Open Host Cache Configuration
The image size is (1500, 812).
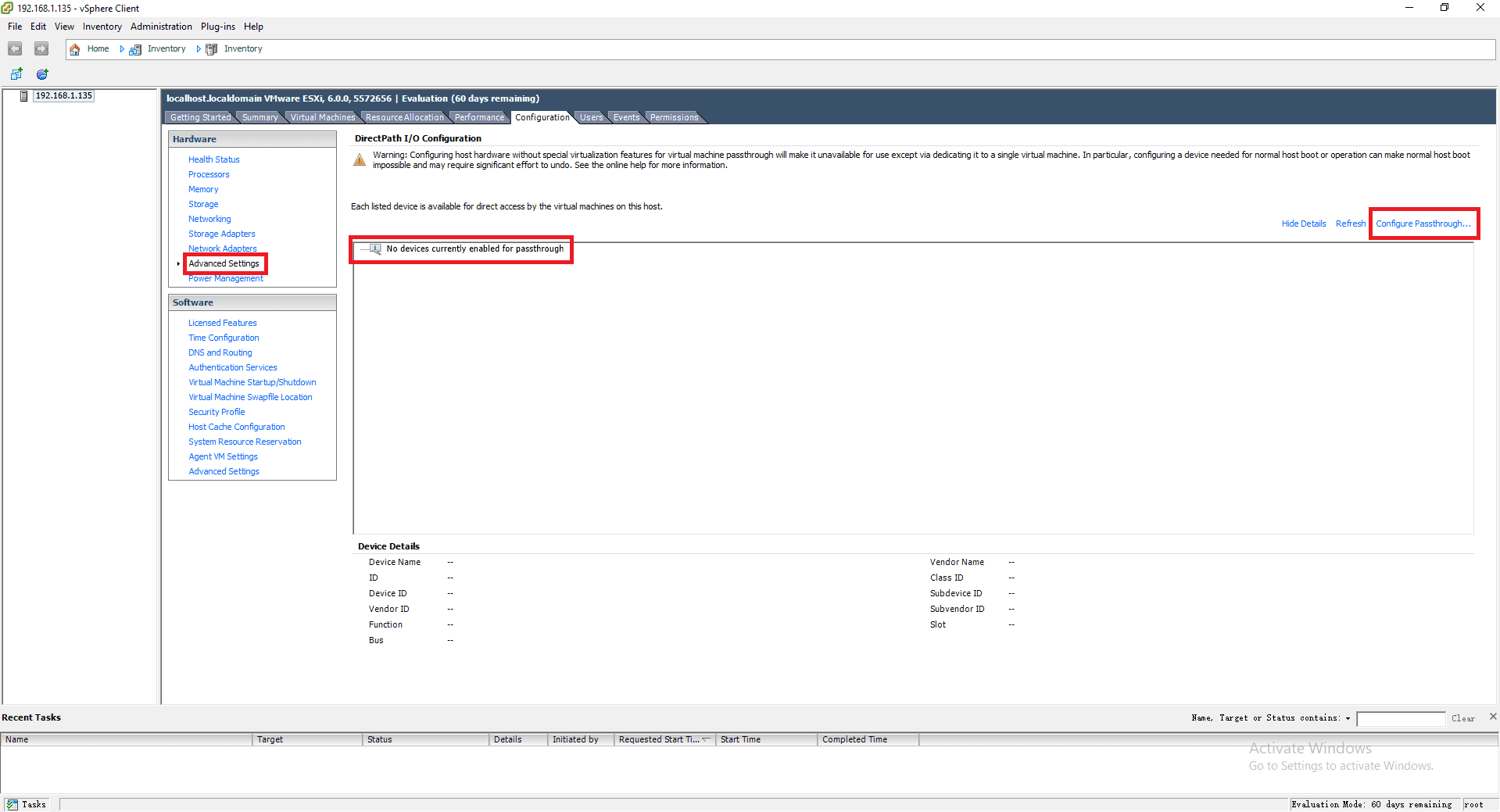[x=236, y=427]
